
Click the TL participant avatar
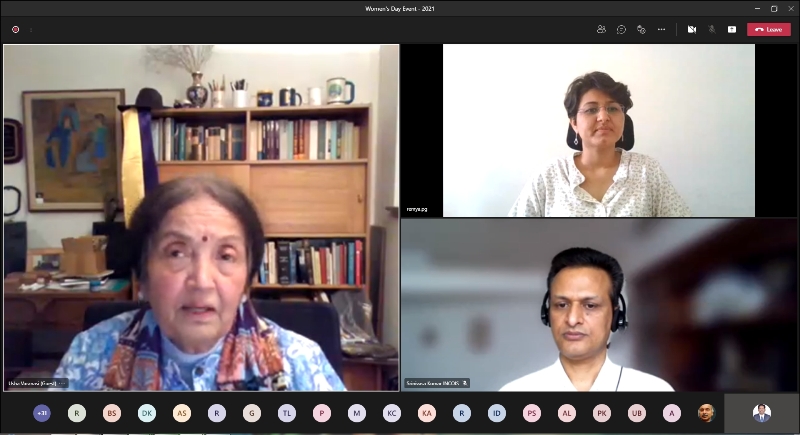(x=287, y=413)
